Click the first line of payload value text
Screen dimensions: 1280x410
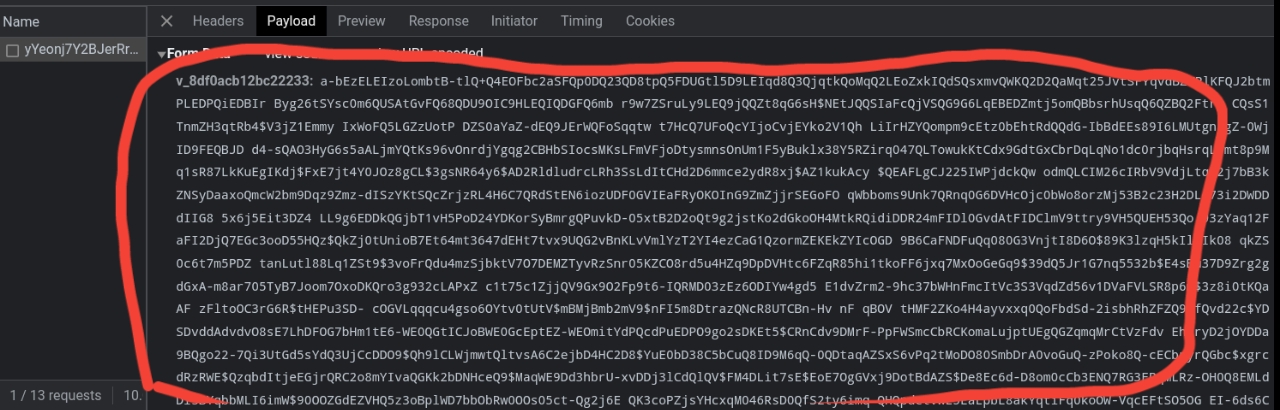point(700,81)
